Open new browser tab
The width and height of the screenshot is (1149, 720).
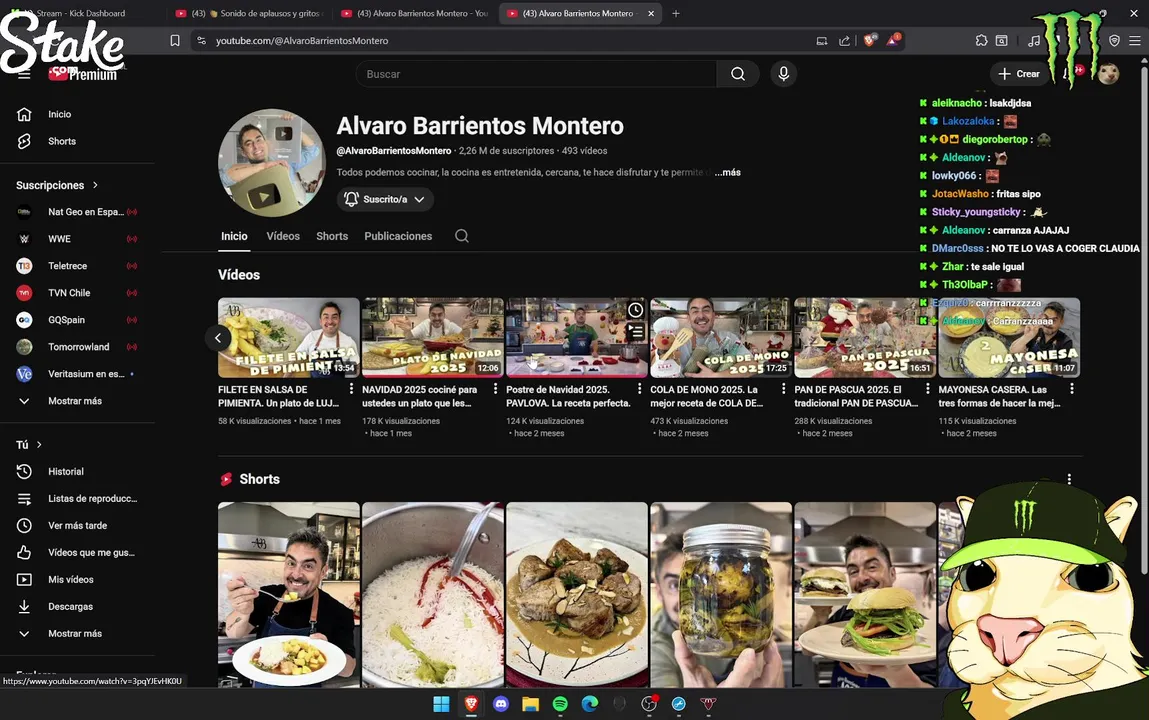pyautogui.click(x=676, y=13)
